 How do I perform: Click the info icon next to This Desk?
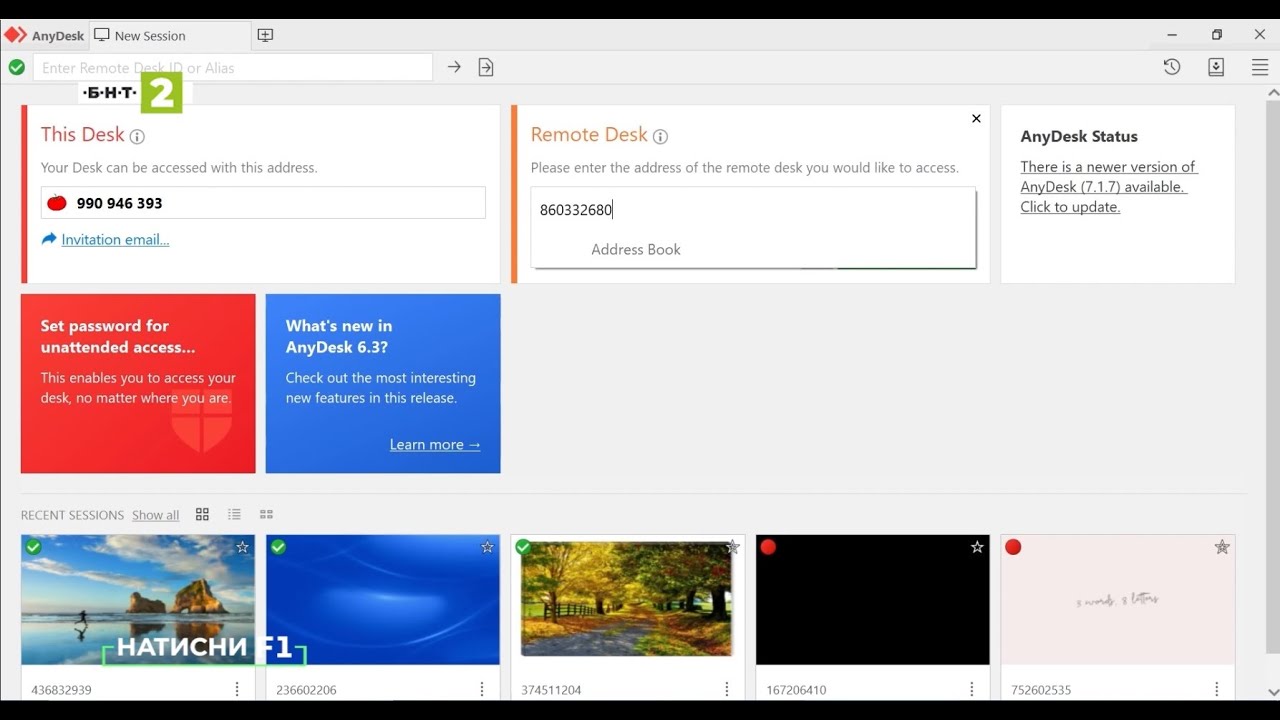click(137, 136)
